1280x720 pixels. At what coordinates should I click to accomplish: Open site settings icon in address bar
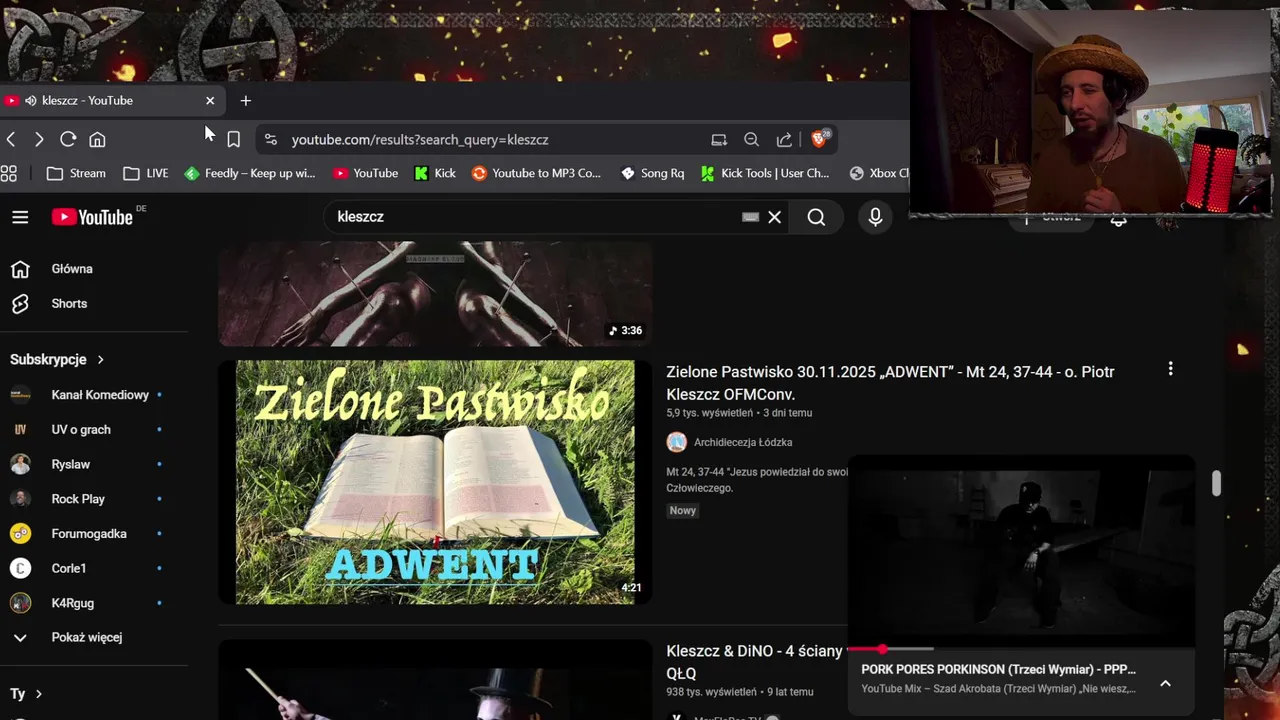[x=271, y=140]
